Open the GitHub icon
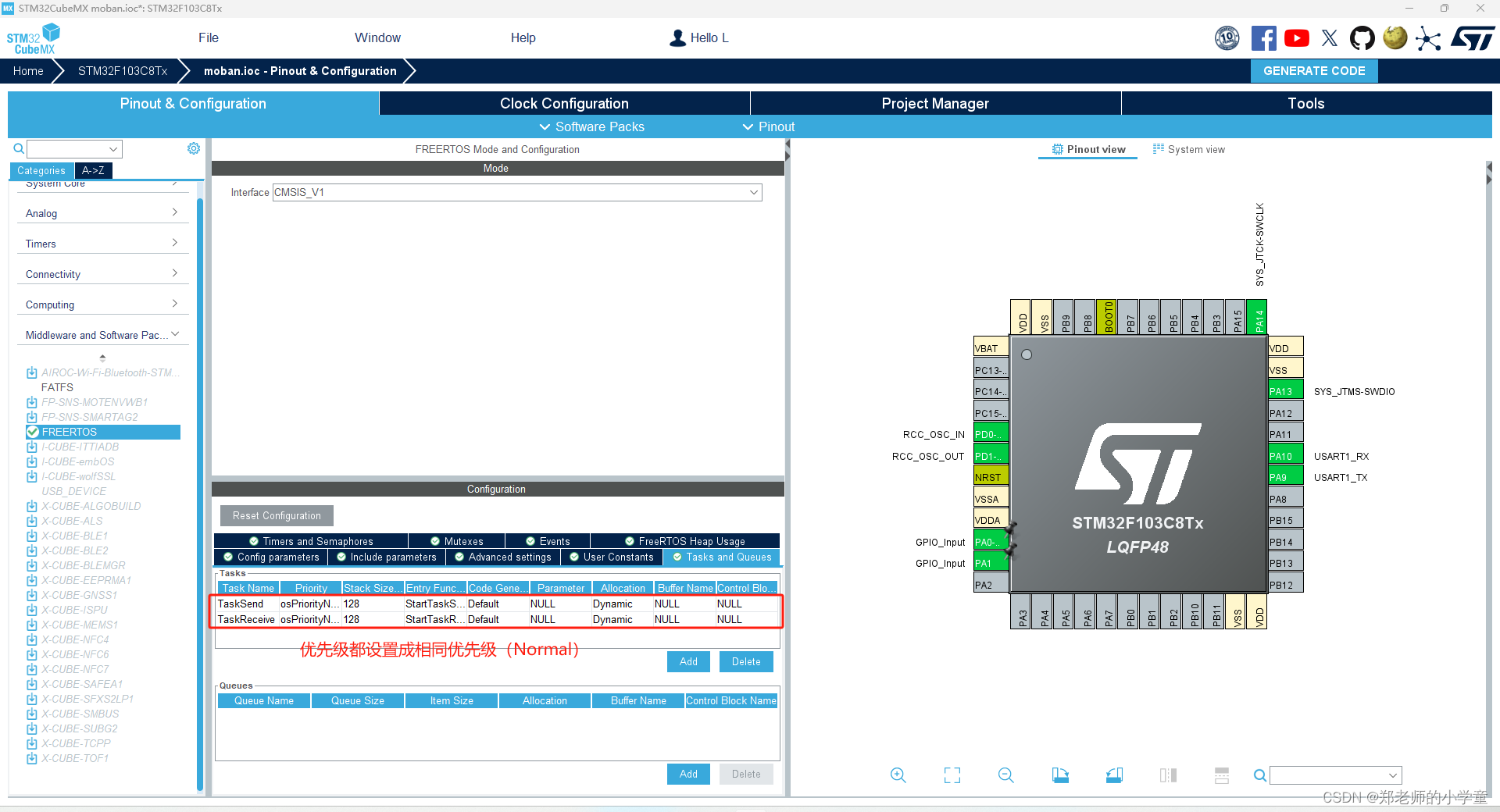 [x=1362, y=38]
